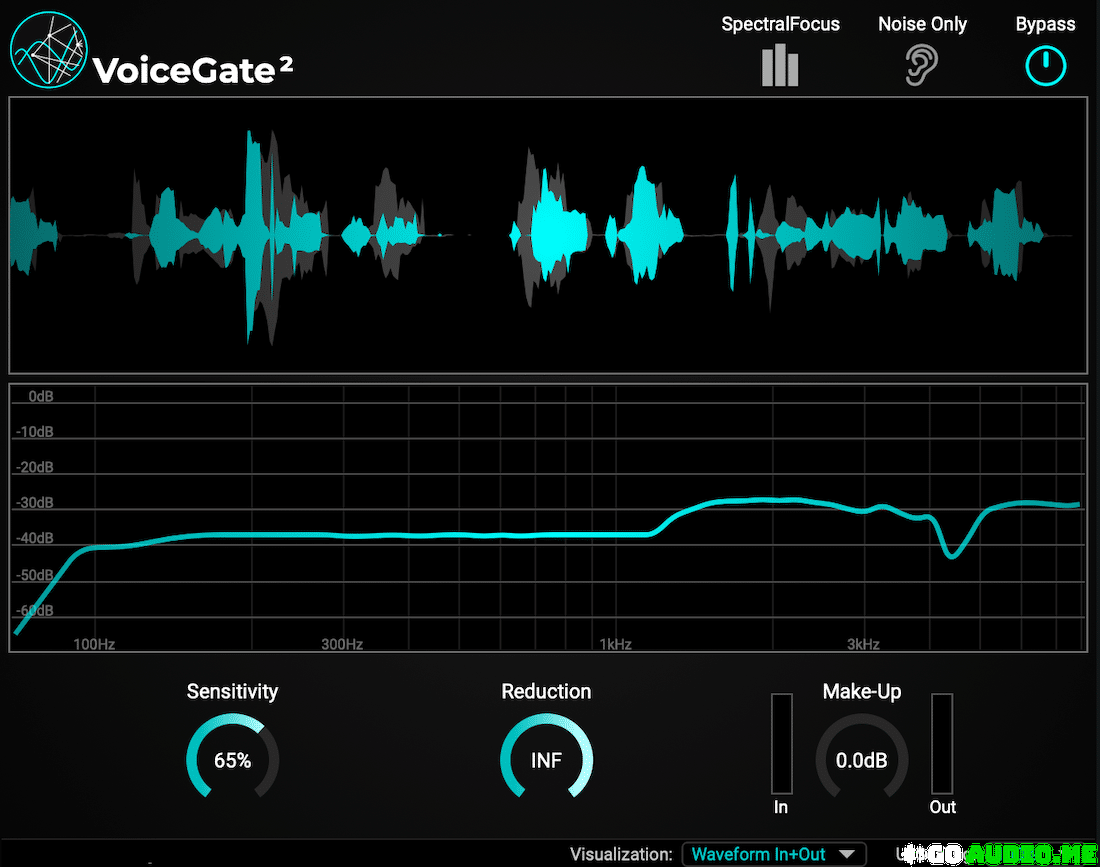The height and width of the screenshot is (867, 1100).
Task: Click the VoiceGate 2 logo icon
Action: coord(48,50)
